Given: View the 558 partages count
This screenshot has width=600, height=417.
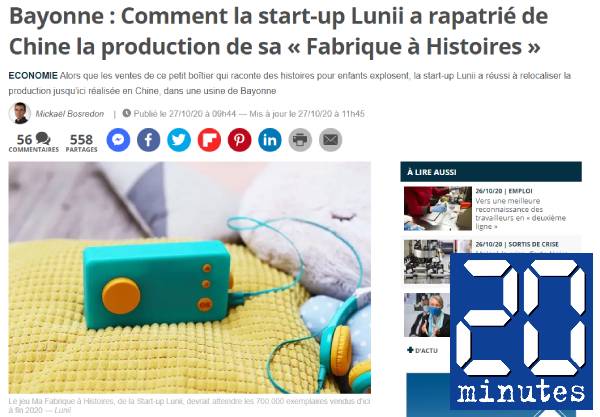Looking at the screenshot, I should (82, 143).
